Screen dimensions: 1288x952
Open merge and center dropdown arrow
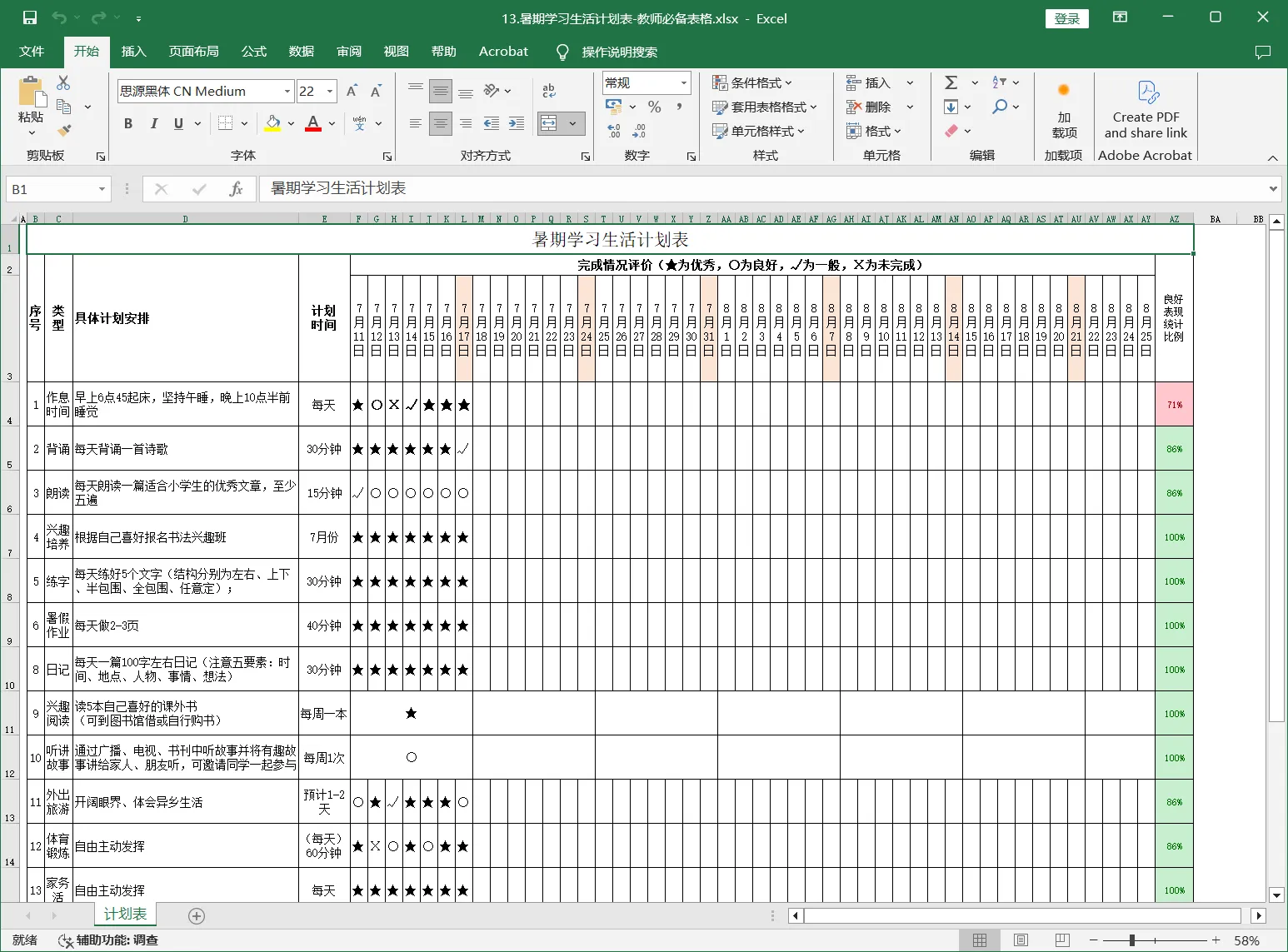573,123
